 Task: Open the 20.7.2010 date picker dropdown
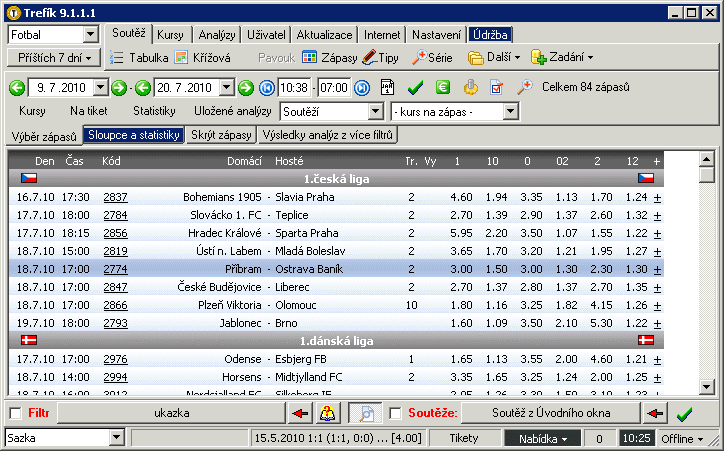point(227,87)
